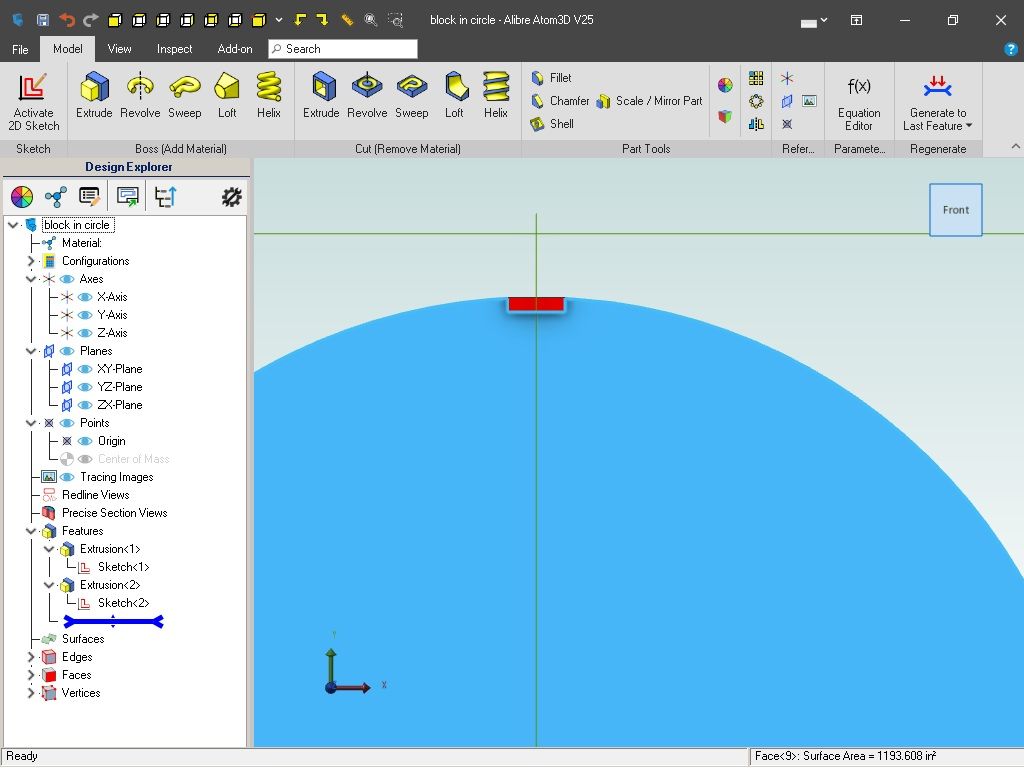Collapse the Planes tree node
Screen dimensions: 1024x768
[31, 351]
